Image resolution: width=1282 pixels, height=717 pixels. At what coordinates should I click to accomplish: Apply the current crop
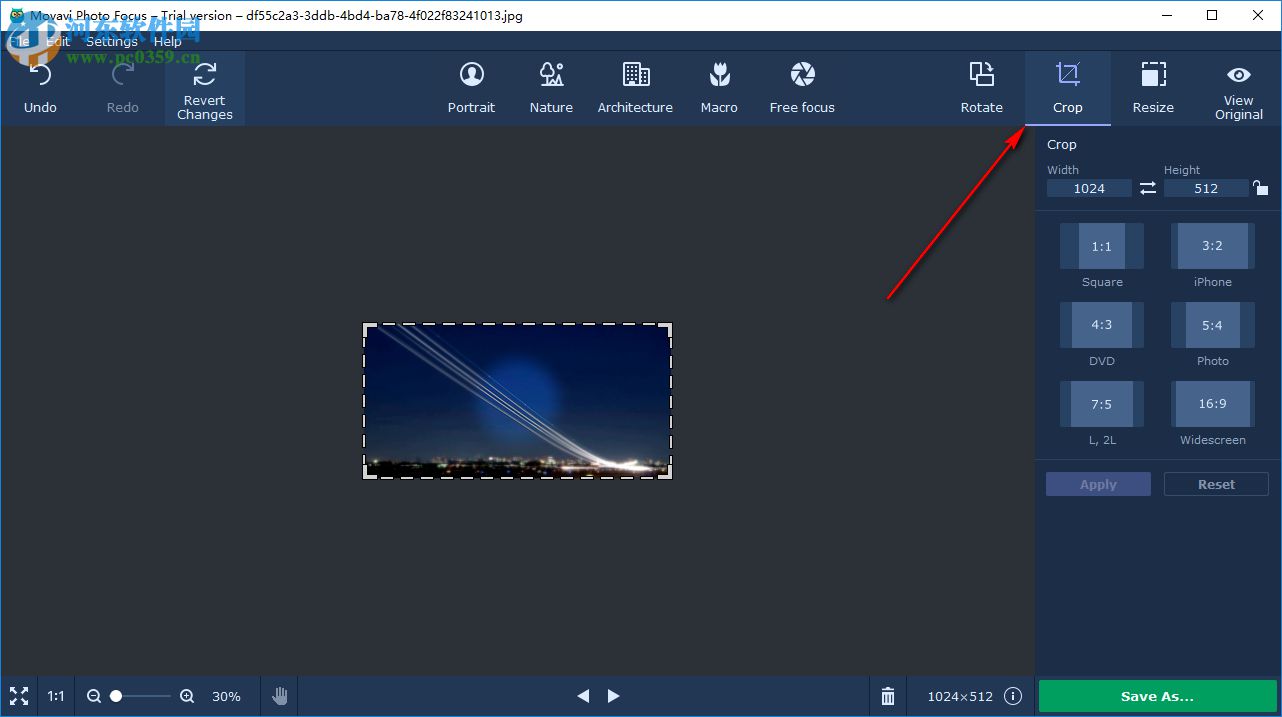pyautogui.click(x=1097, y=484)
